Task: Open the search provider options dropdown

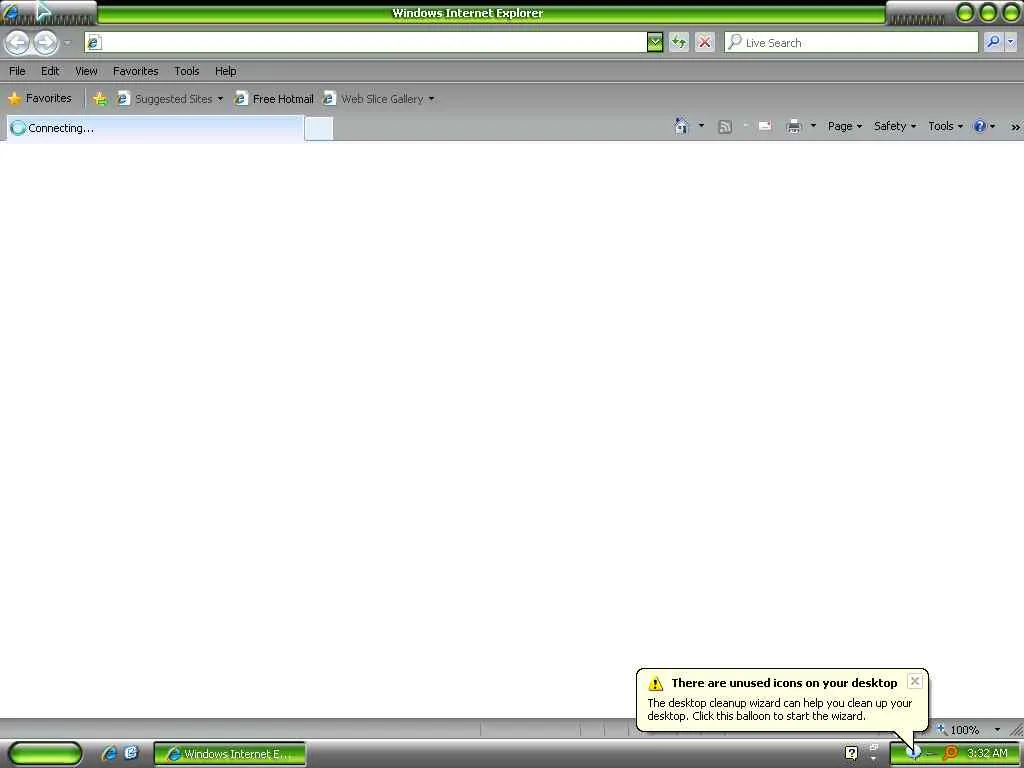Action: pyautogui.click(x=1011, y=42)
